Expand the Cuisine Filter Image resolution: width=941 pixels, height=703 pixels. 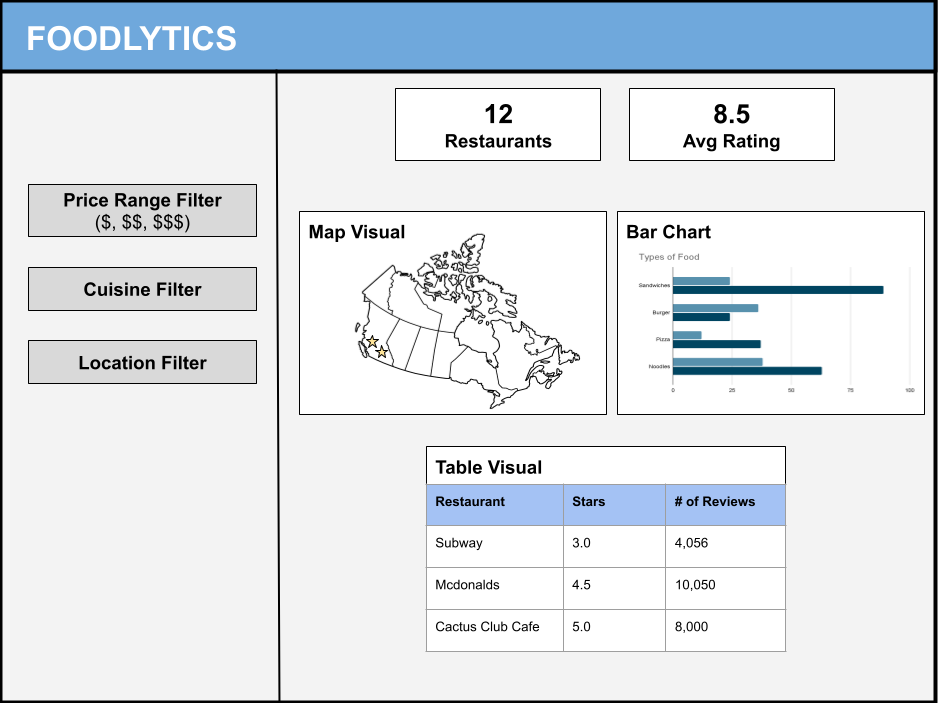click(142, 289)
